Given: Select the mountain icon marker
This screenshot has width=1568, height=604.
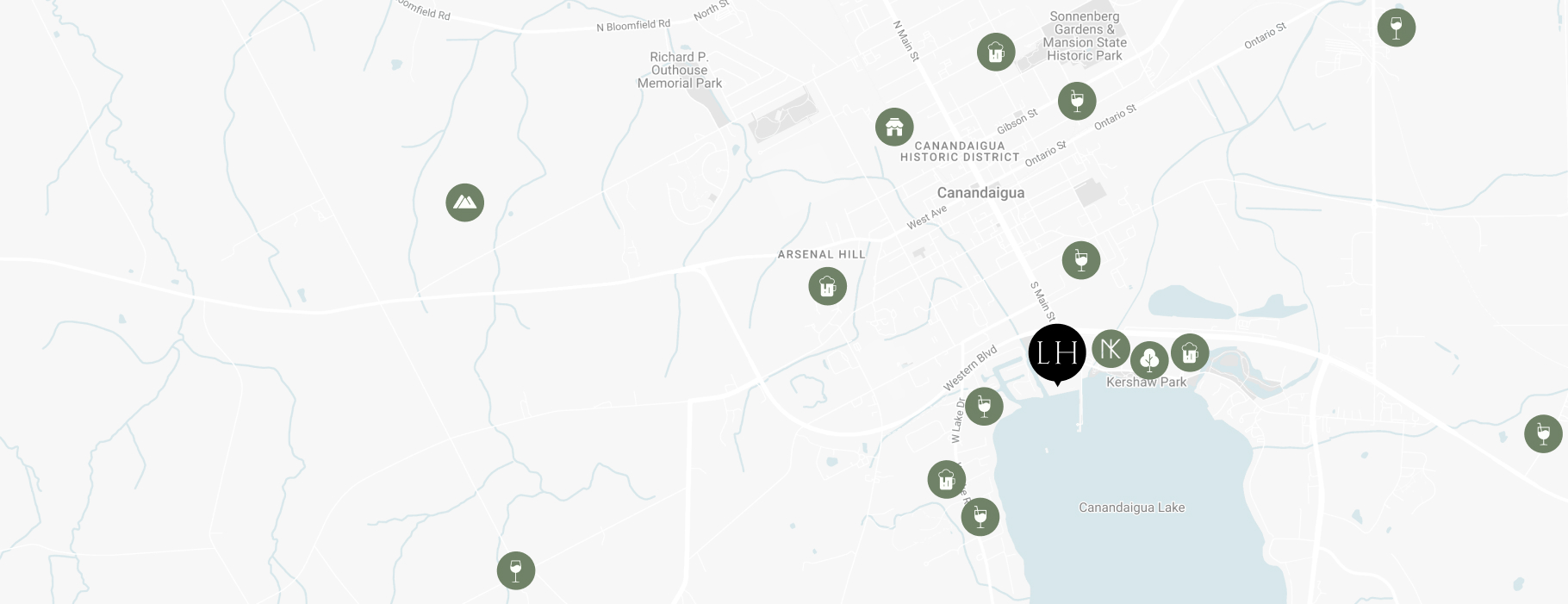Looking at the screenshot, I should pyautogui.click(x=465, y=202).
